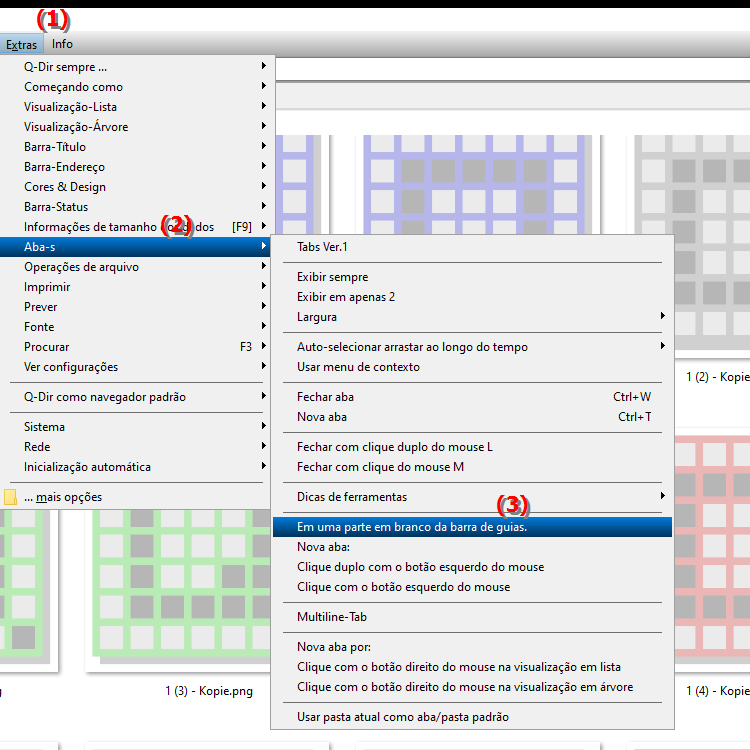
Task: Select Fechar aba menu entry
Action: [326, 397]
